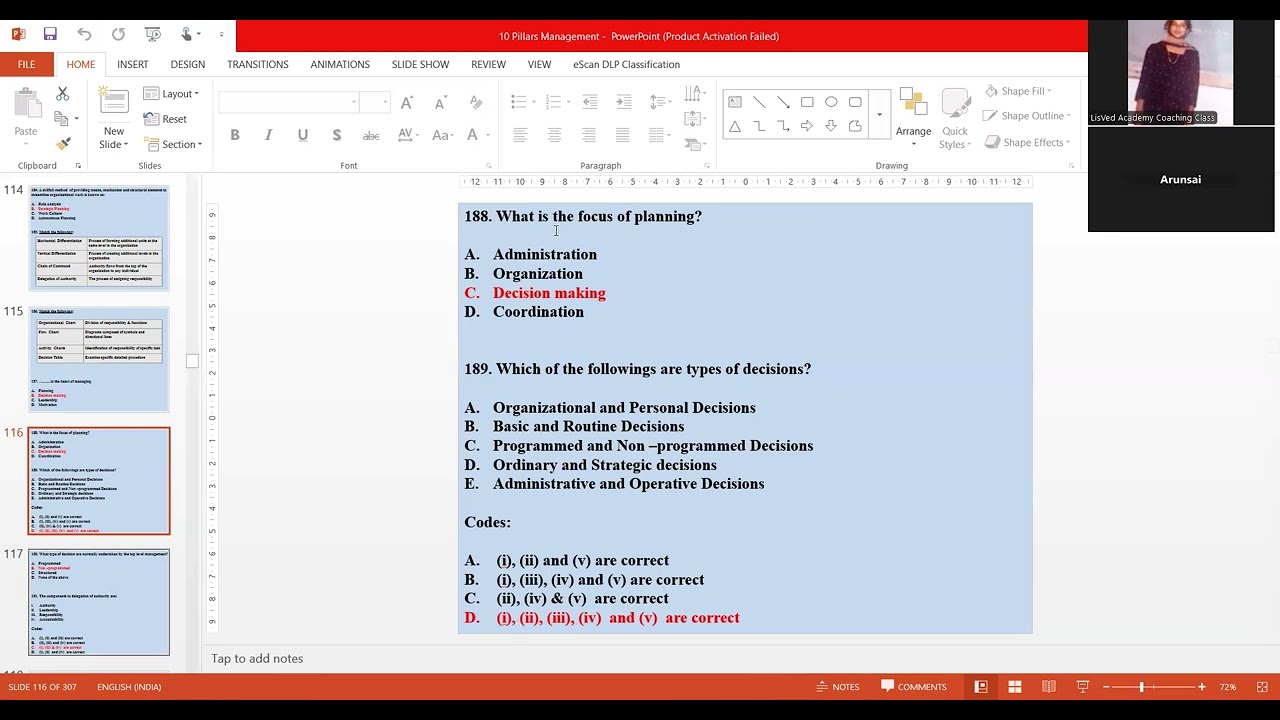Toggle Italic formatting
This screenshot has width=1280, height=720.
(x=268, y=135)
